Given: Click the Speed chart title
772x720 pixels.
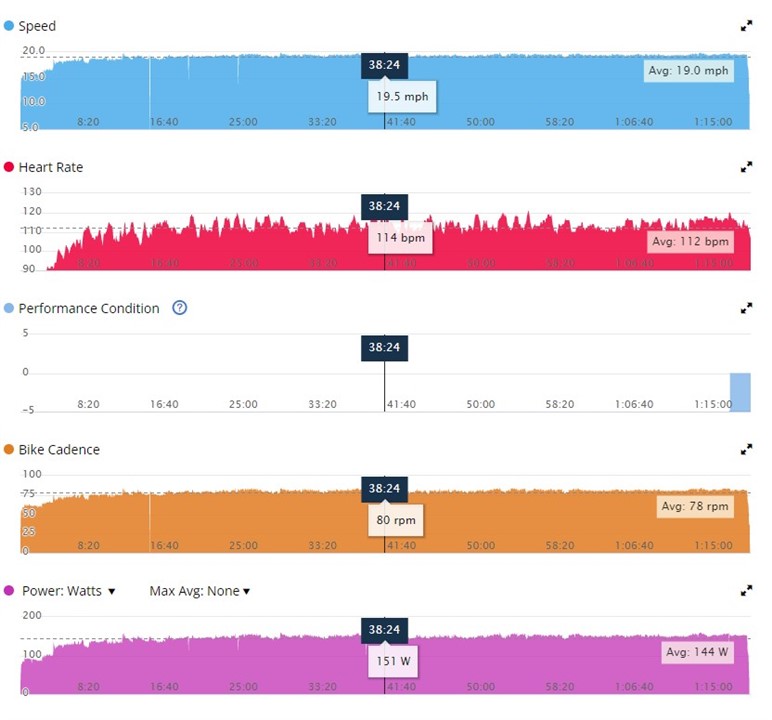Looking at the screenshot, I should [37, 26].
